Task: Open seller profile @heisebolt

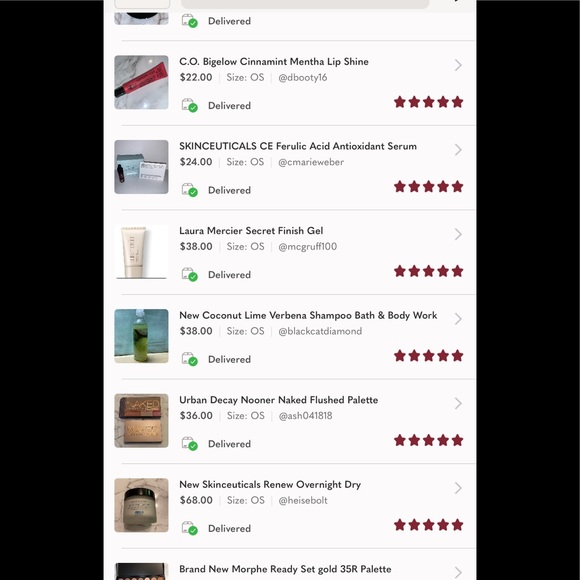Action: tap(303, 500)
